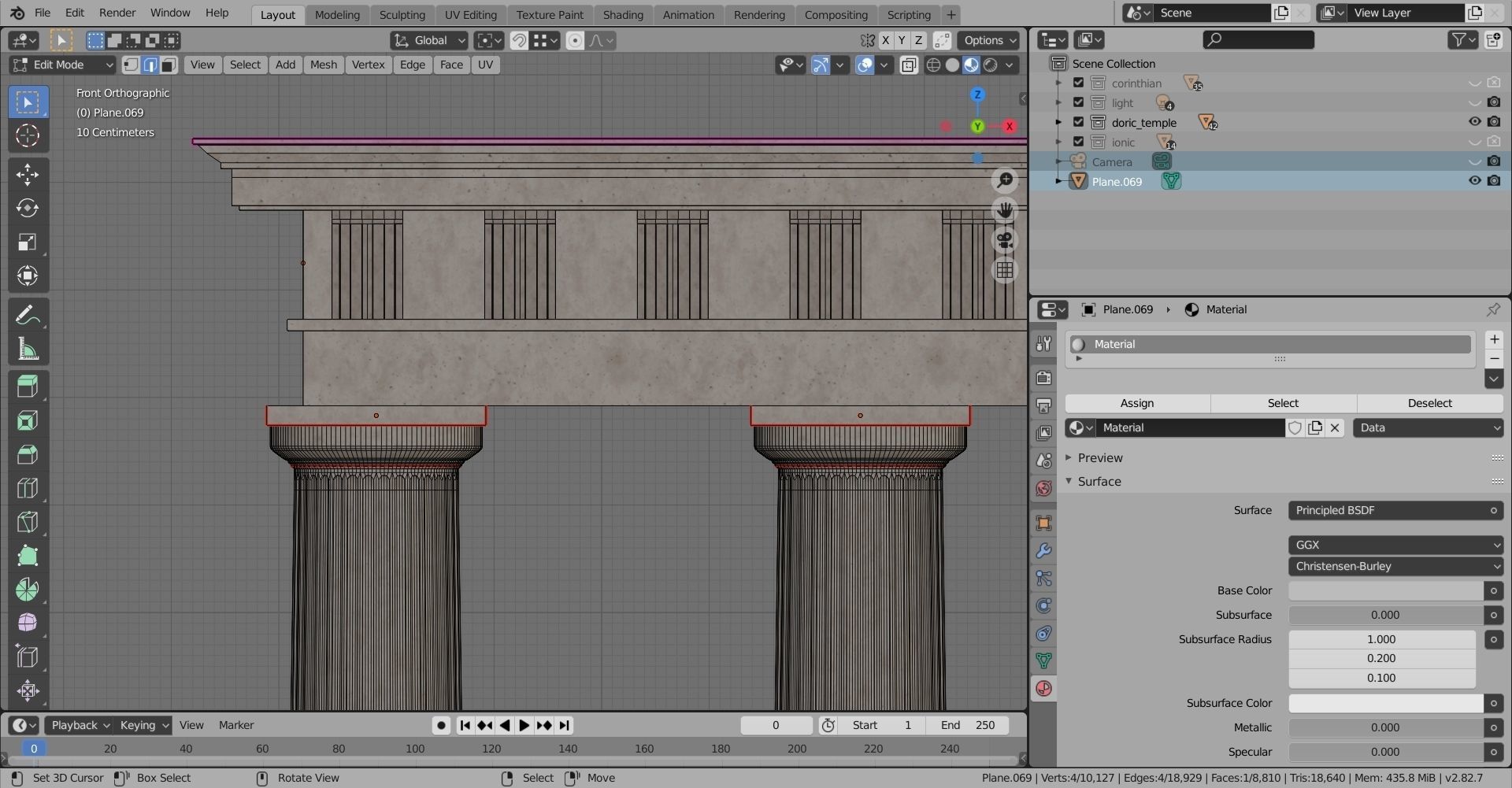Click the zoom view magnifier icon

[x=1005, y=180]
